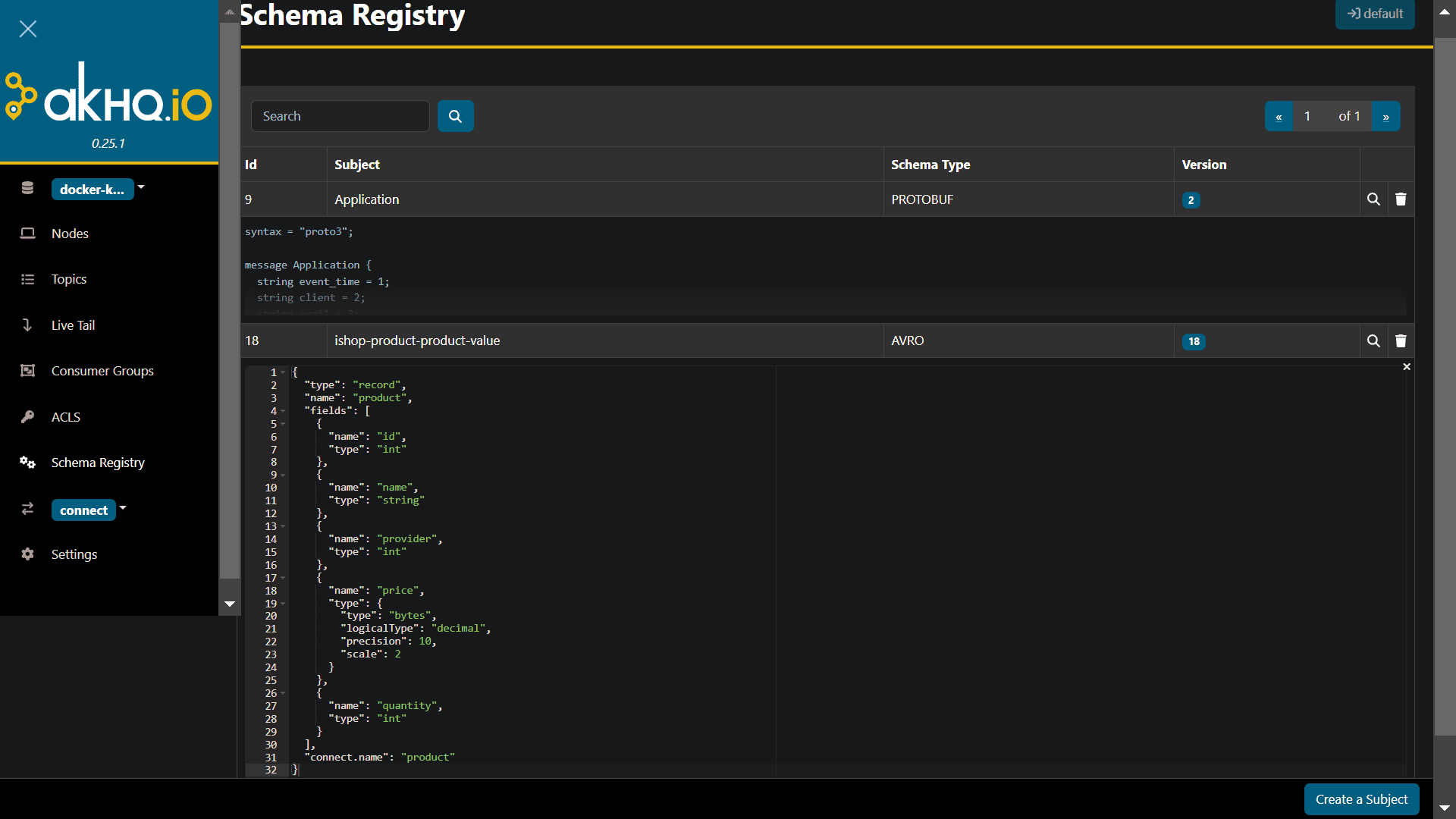Close the AVRO schema editor panel
The image size is (1456, 819).
point(1407,367)
